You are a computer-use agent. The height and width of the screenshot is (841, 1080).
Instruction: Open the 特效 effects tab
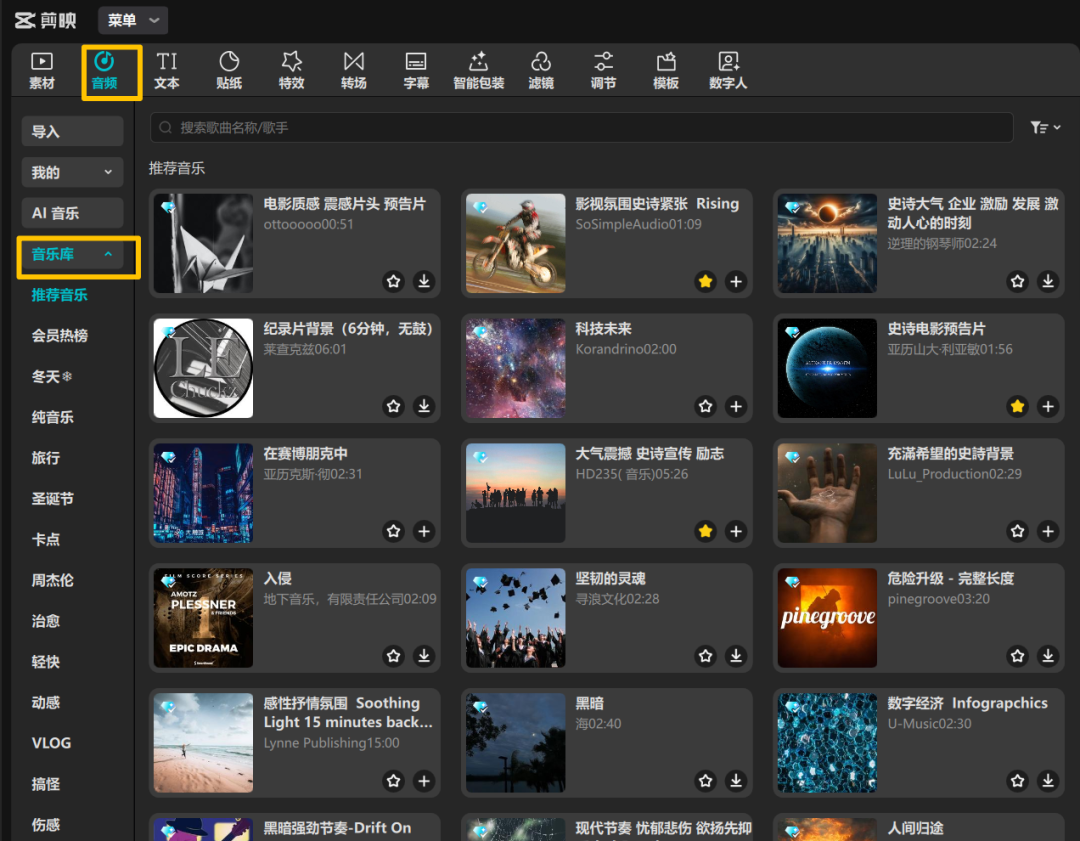tap(291, 72)
